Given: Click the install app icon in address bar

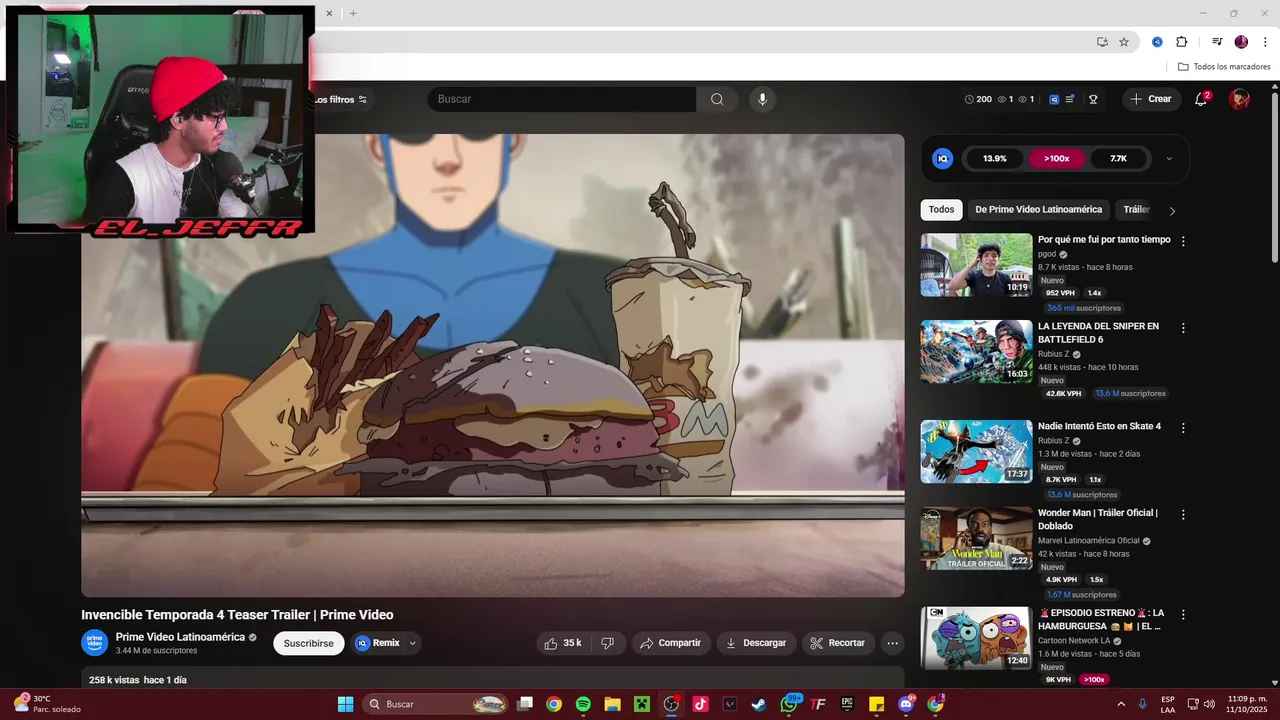Looking at the screenshot, I should (1102, 42).
